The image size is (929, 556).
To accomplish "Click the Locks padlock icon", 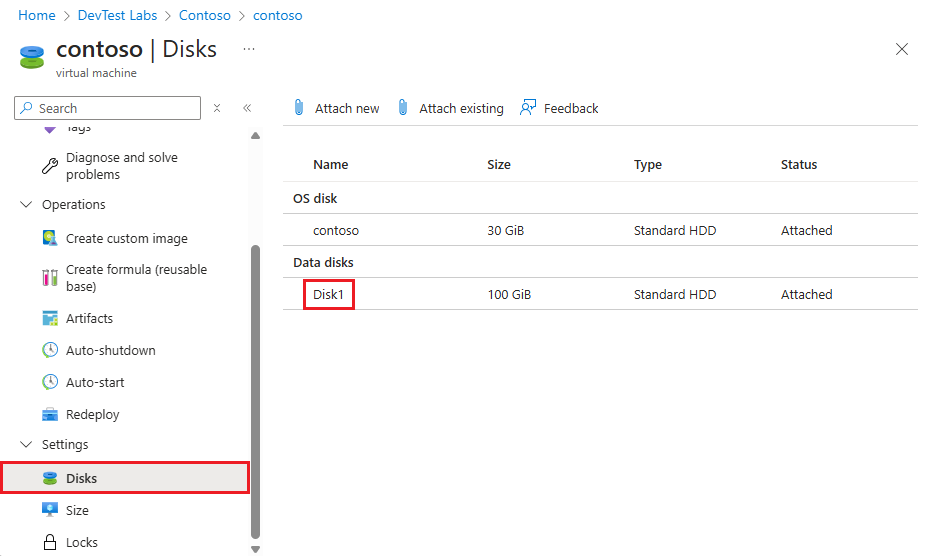I will coord(50,542).
